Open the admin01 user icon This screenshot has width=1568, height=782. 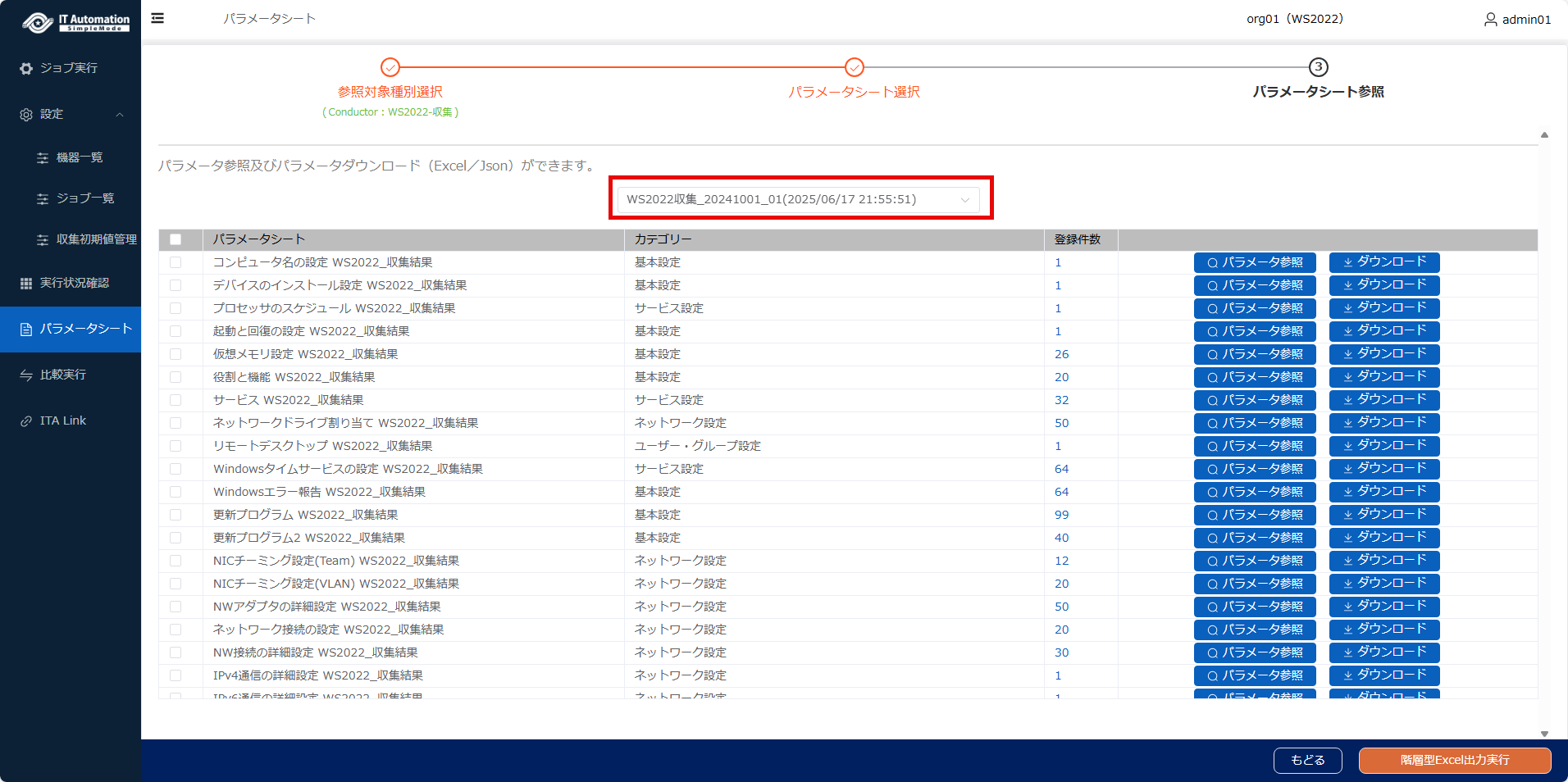1490,20
